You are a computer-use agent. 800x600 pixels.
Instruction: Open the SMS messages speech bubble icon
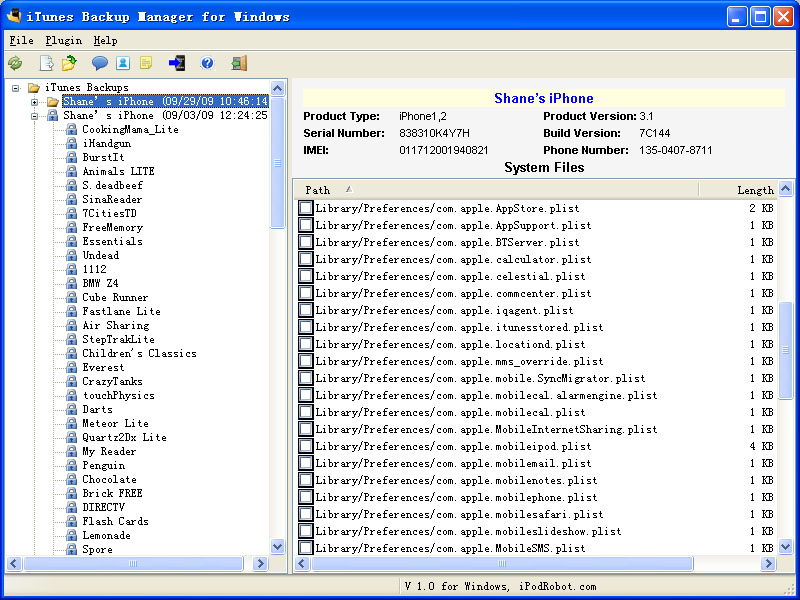click(99, 63)
